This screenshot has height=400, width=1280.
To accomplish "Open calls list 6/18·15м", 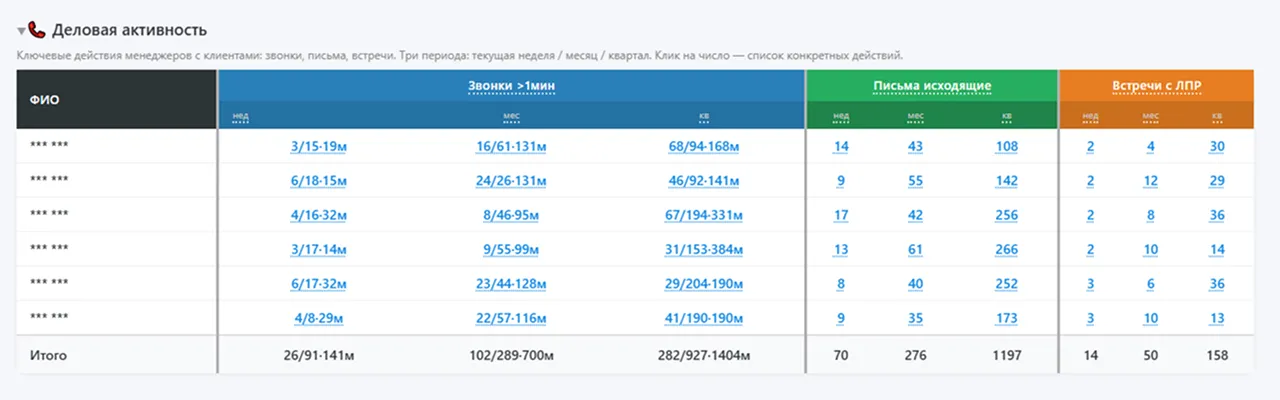I will tap(319, 181).
